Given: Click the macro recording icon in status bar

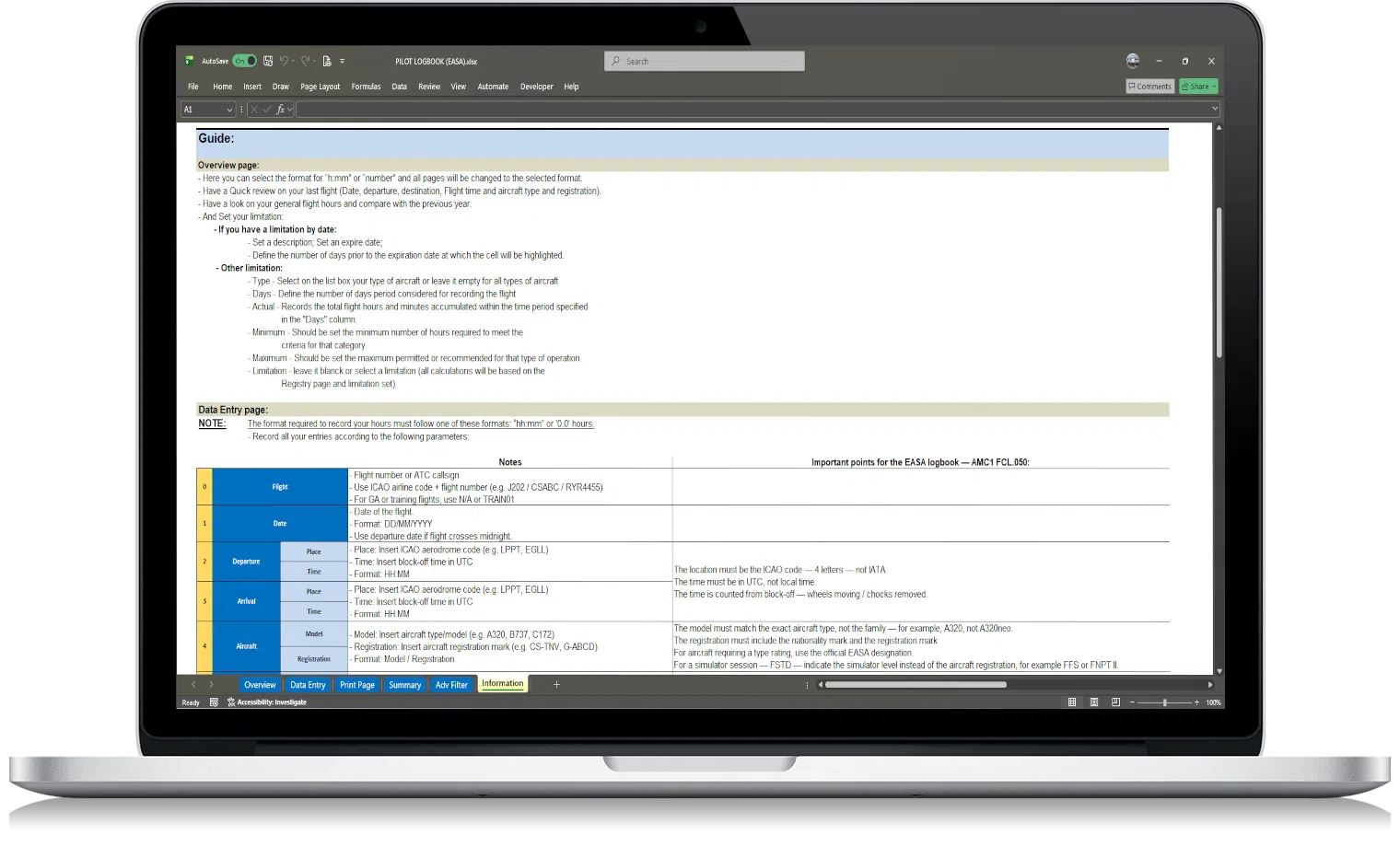Looking at the screenshot, I should coord(214,702).
